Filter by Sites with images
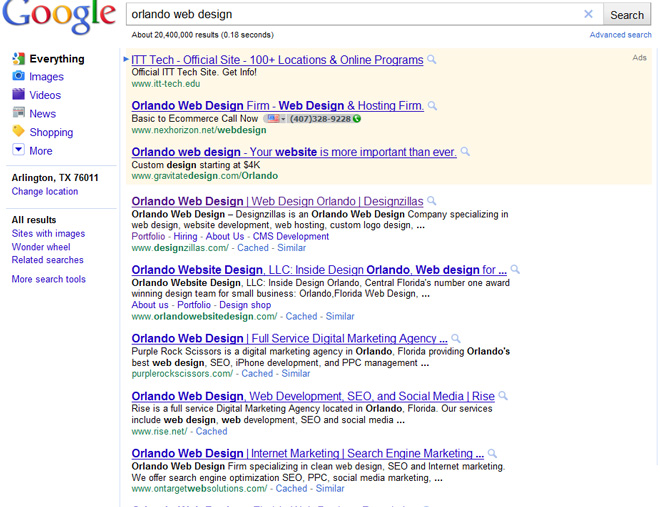 48,234
